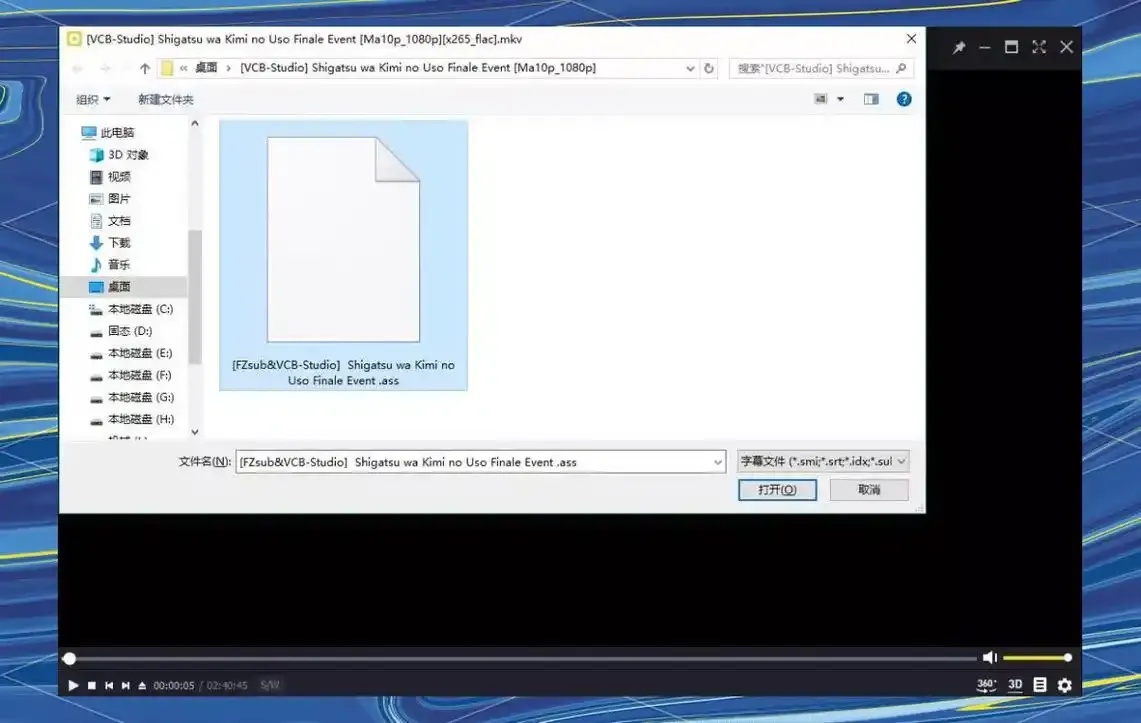Stop the video playback

(x=92, y=685)
